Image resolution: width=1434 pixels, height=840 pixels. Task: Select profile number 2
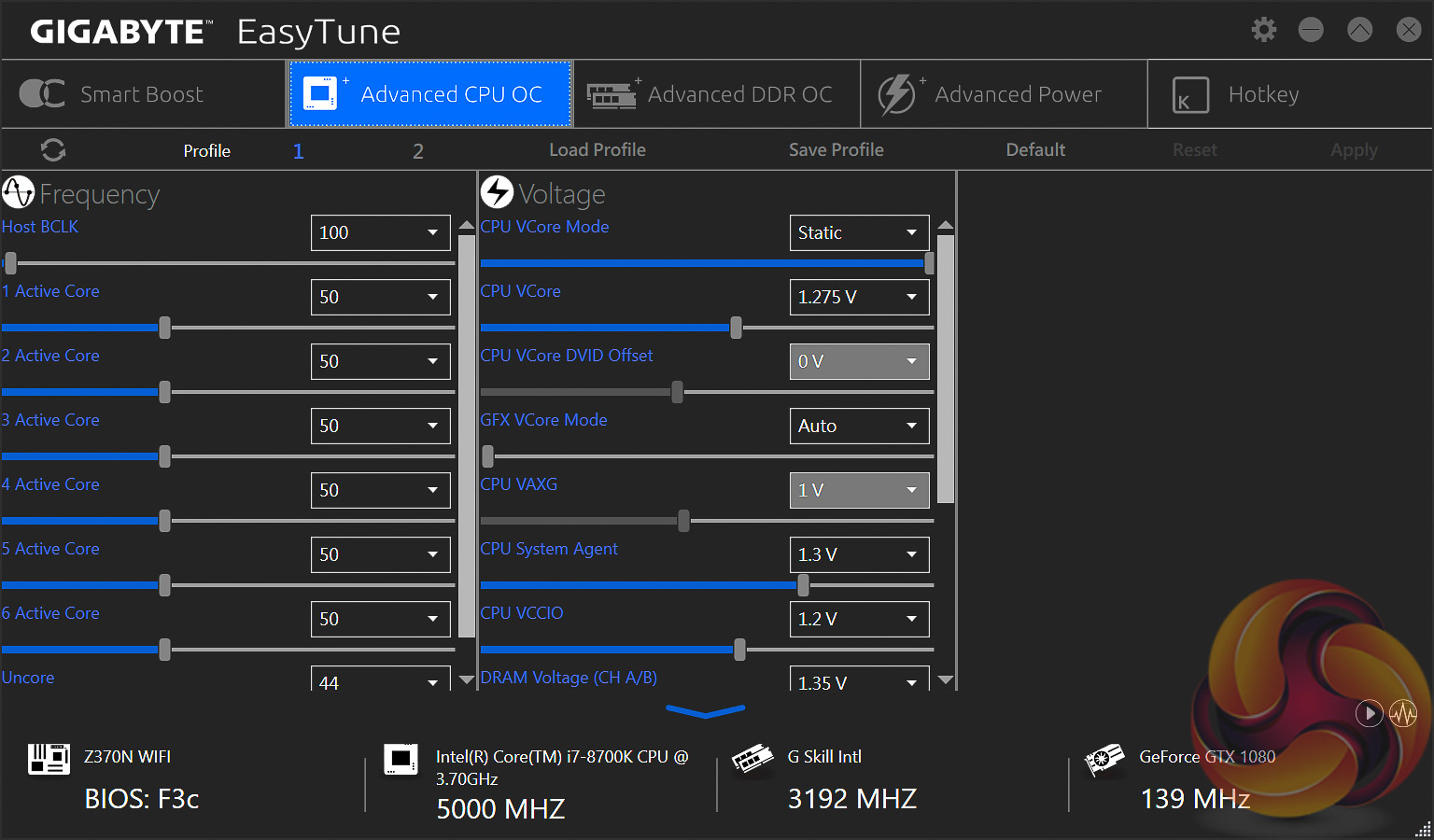tap(418, 151)
